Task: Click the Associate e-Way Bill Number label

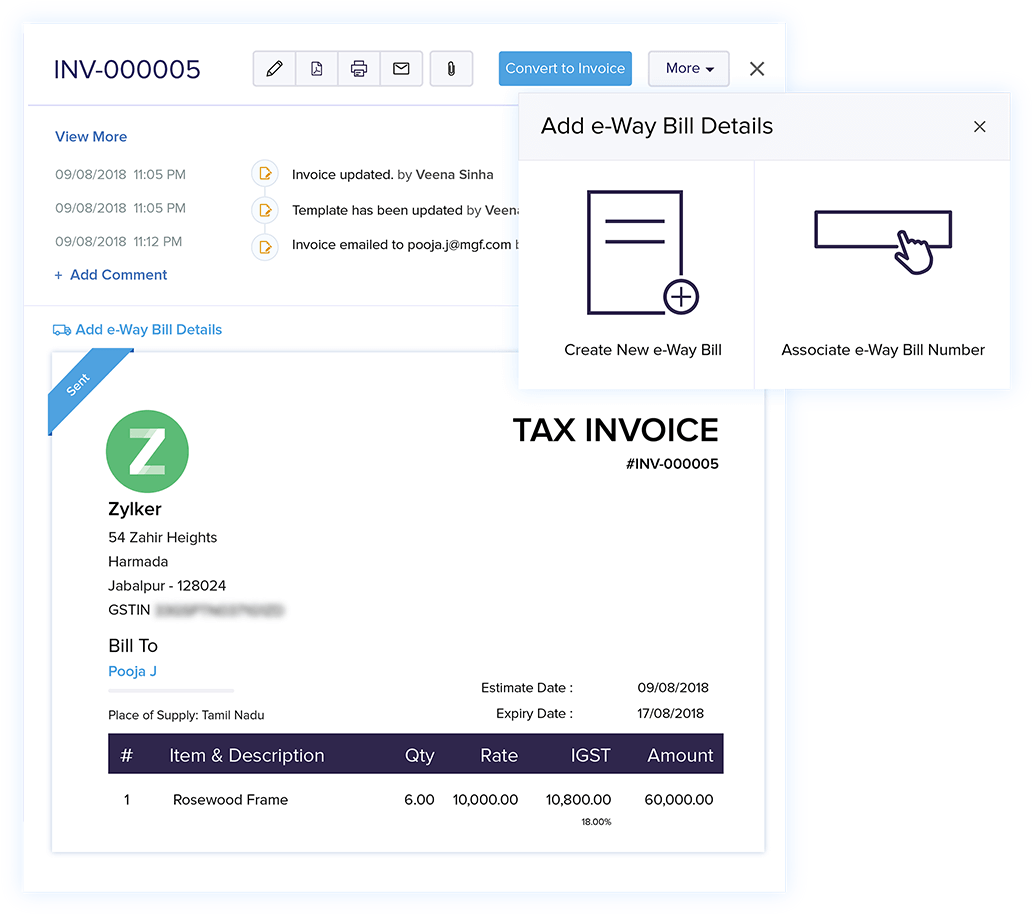Action: pos(883,350)
